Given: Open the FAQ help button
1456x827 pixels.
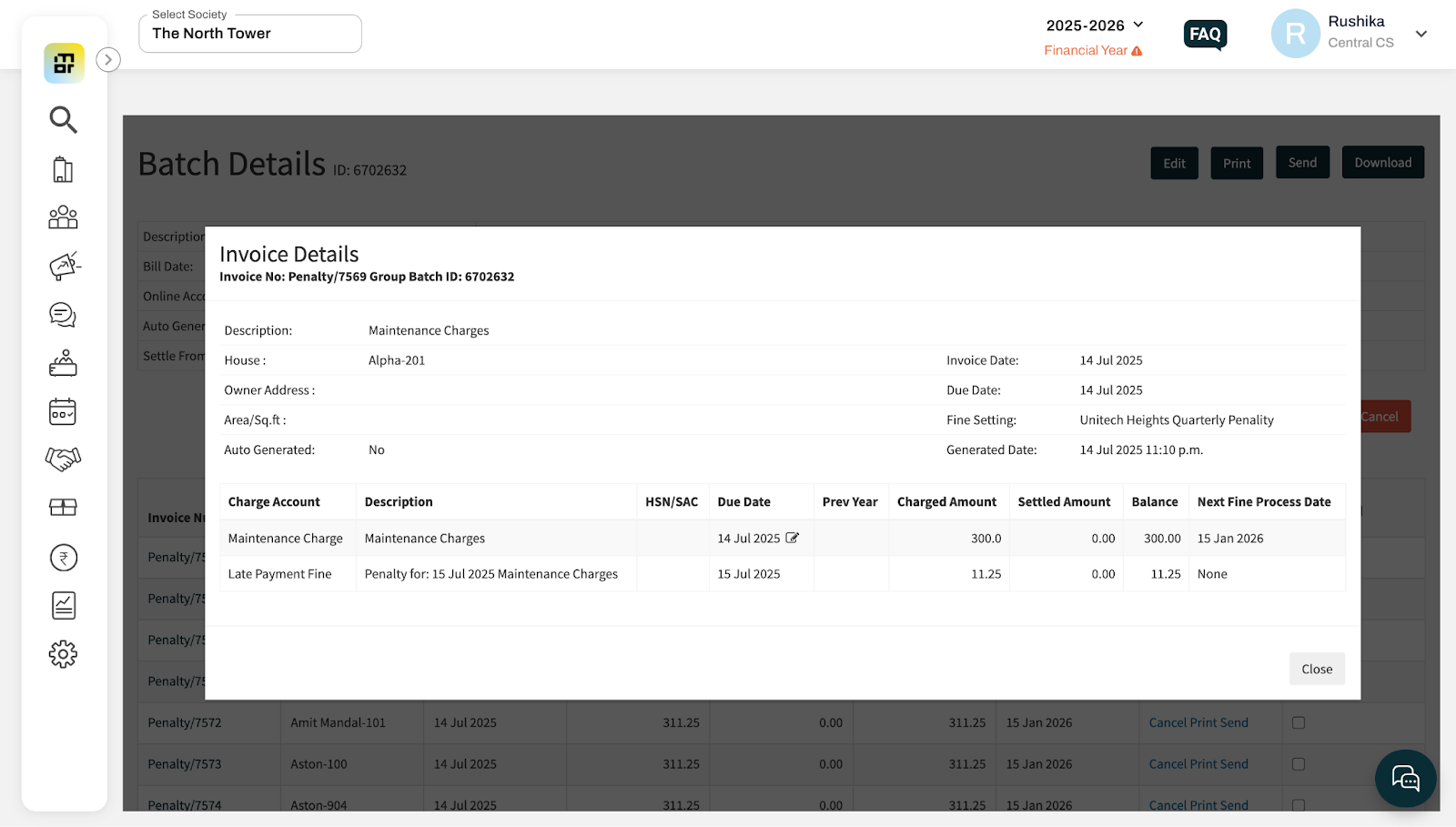Looking at the screenshot, I should click(1205, 35).
